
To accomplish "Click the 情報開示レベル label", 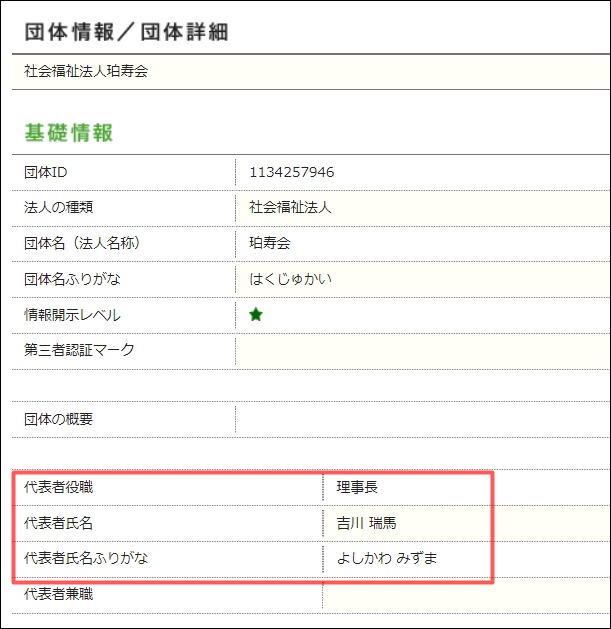I will pos(72,315).
